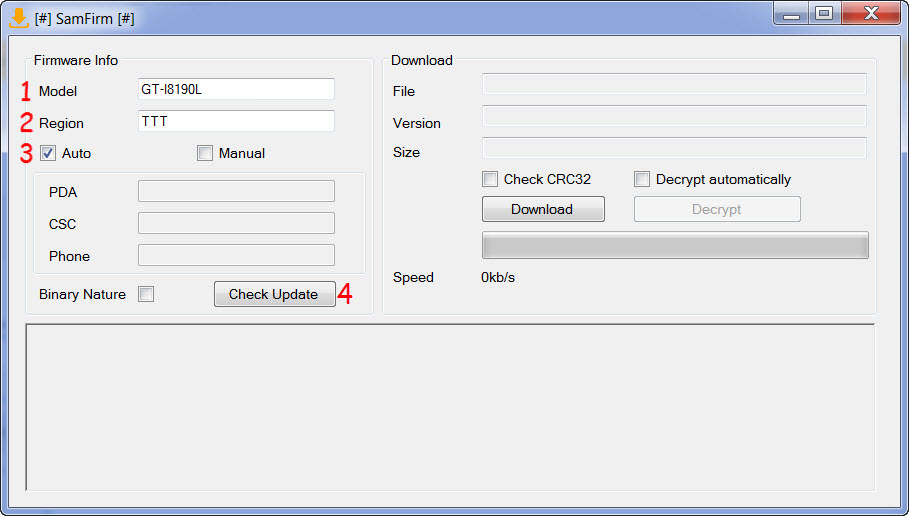
Task: Click the File field in Download
Action: click(x=674, y=84)
